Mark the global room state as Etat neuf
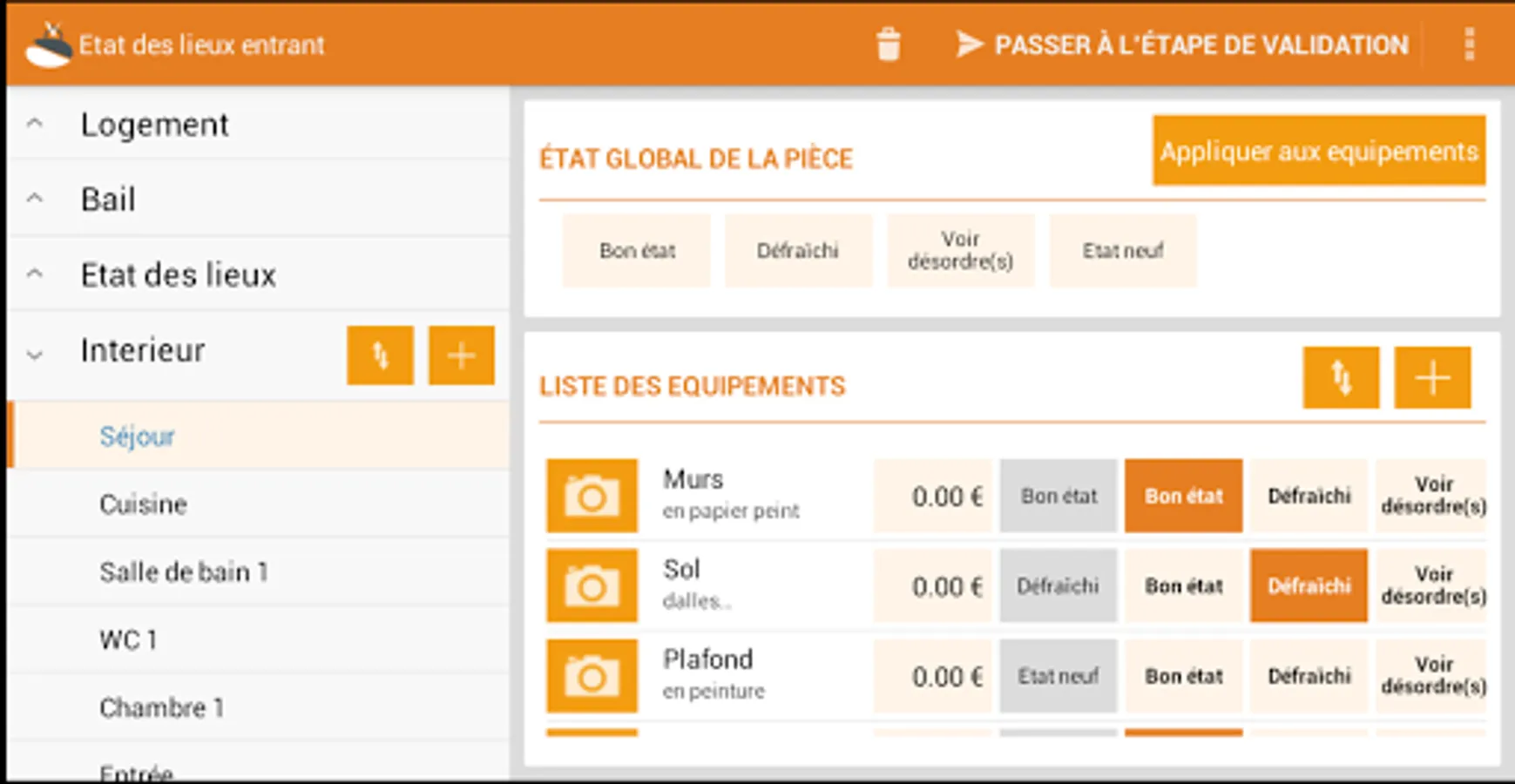 click(1123, 251)
